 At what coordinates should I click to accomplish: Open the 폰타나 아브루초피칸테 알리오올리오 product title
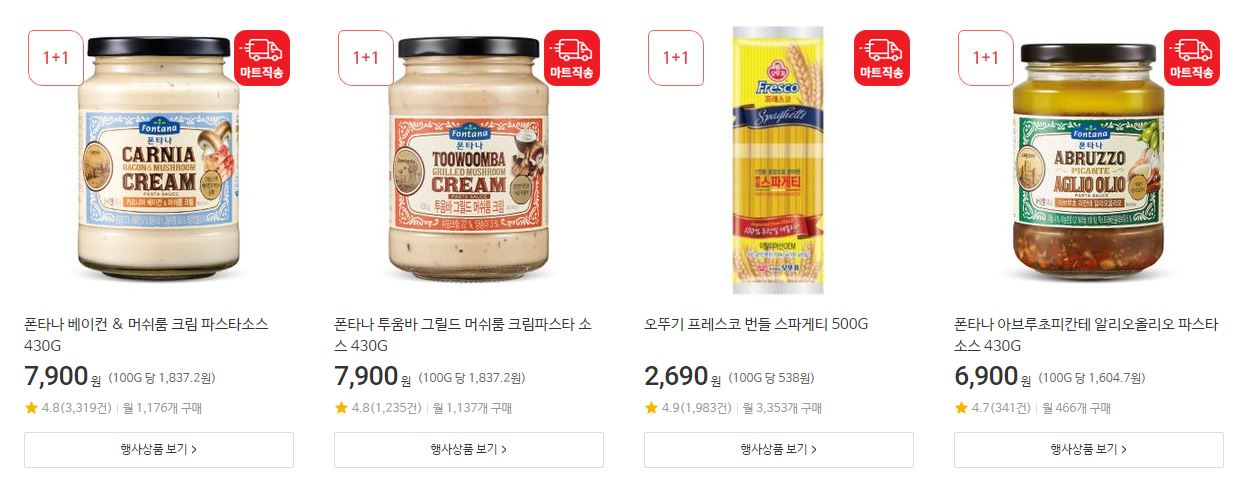[1086, 335]
